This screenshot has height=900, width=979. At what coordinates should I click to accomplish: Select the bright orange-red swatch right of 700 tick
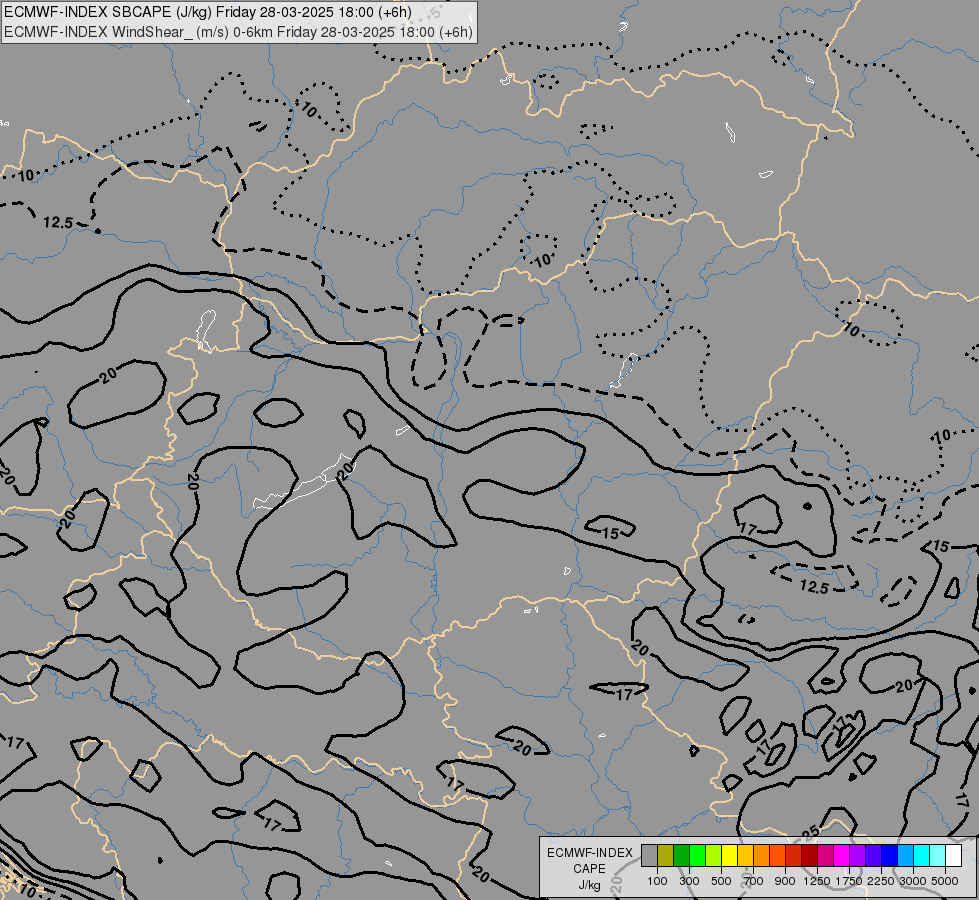point(777,855)
